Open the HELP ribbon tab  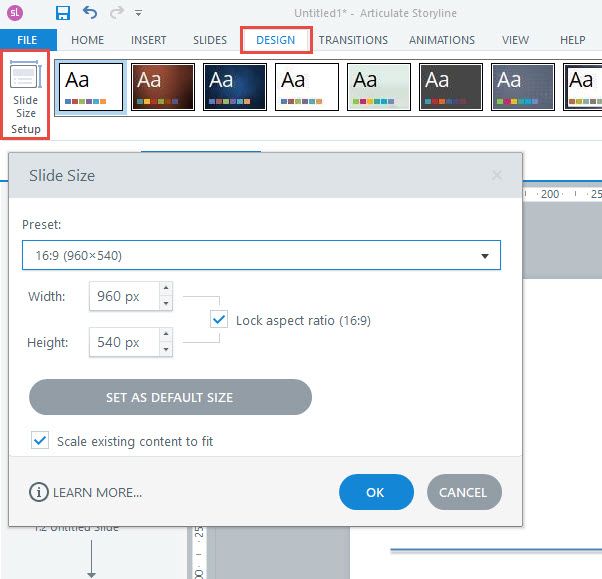(x=572, y=40)
